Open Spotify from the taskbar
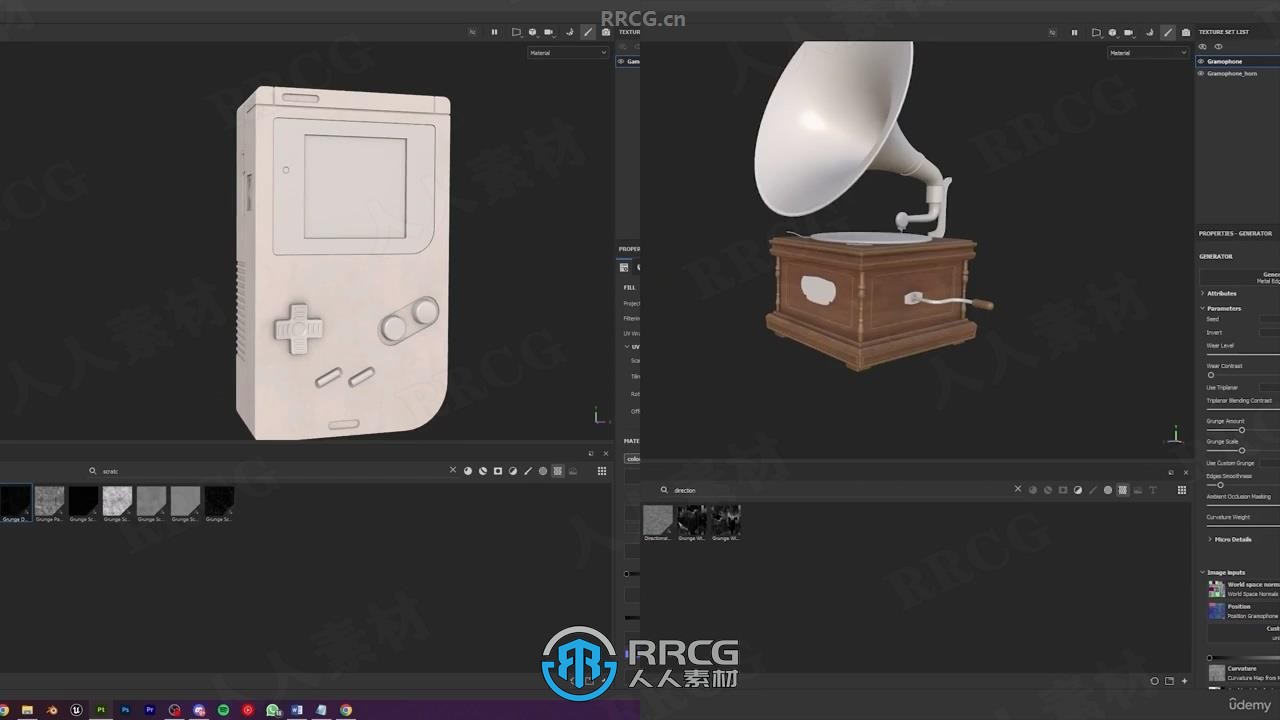The height and width of the screenshot is (720, 1280). pos(223,710)
